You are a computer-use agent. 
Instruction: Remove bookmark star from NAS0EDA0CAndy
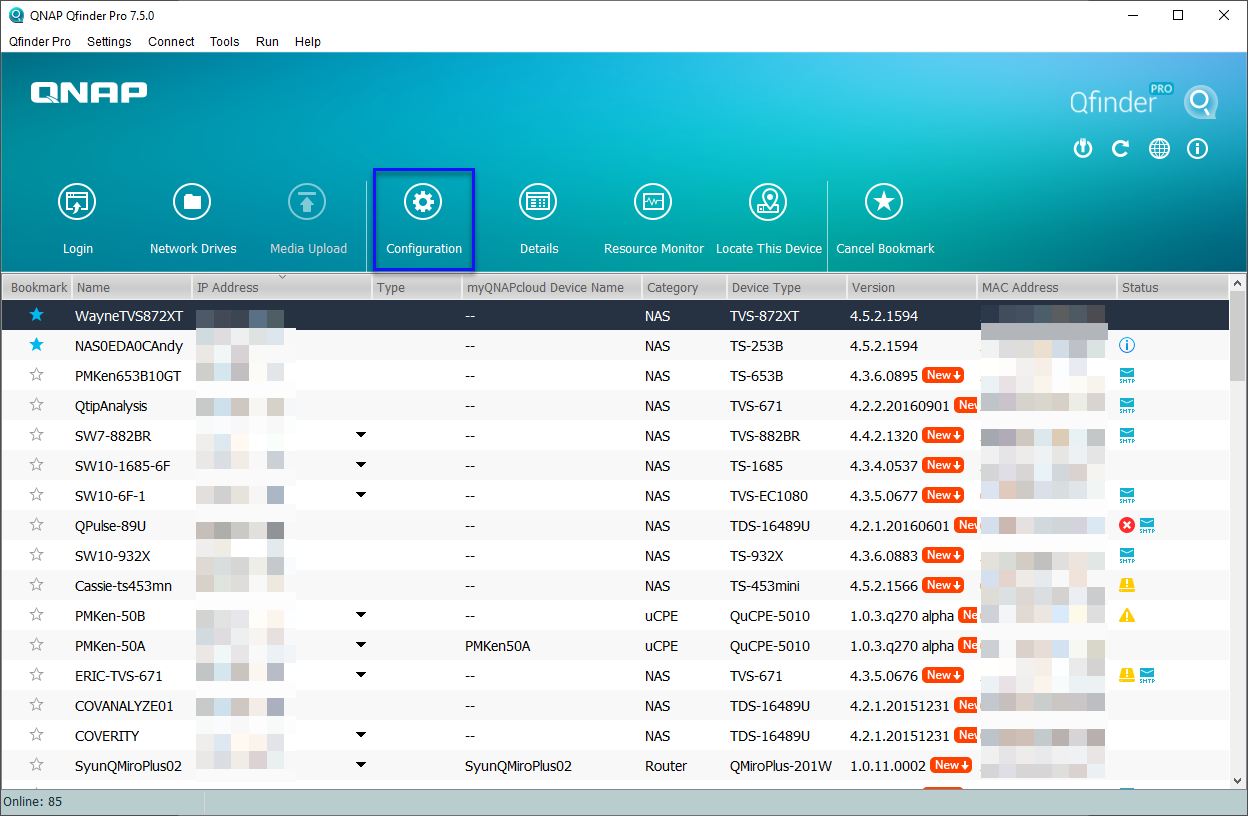37,345
